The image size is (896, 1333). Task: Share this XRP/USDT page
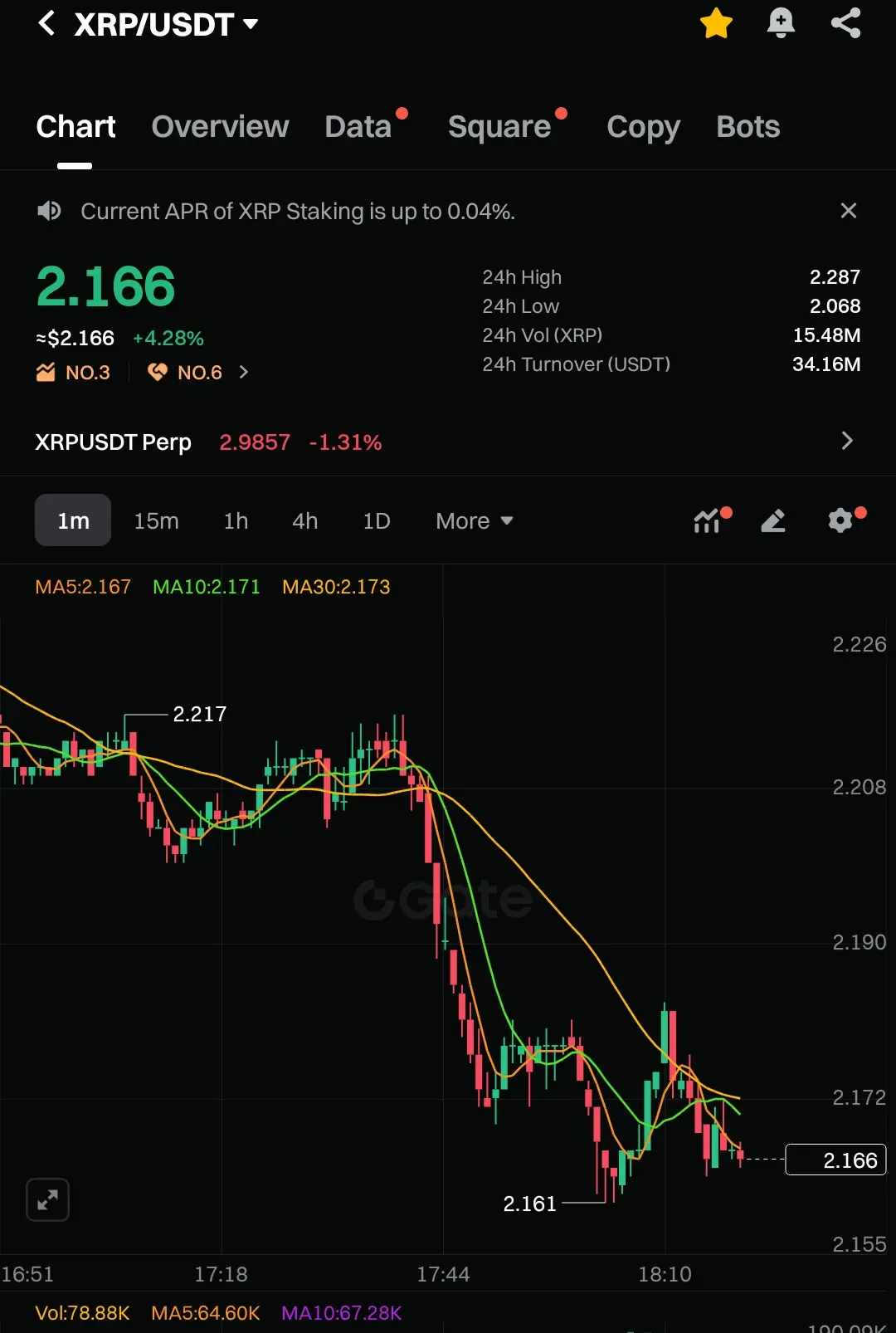[846, 23]
